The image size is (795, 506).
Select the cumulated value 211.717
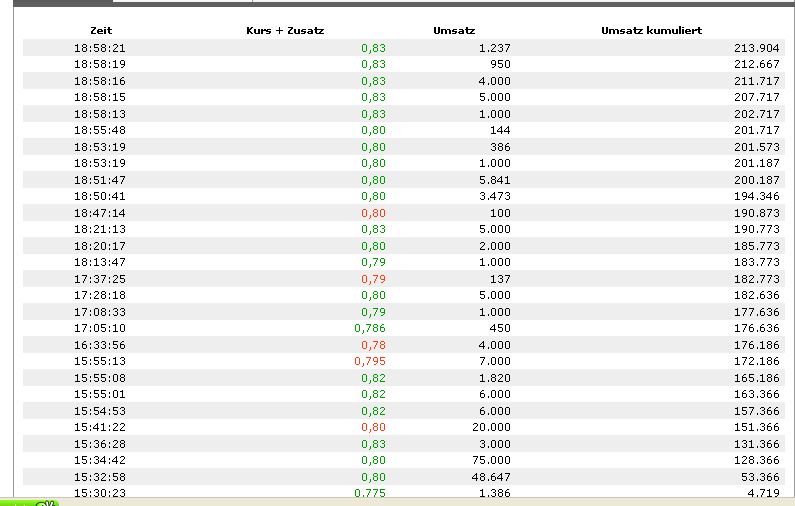point(756,81)
